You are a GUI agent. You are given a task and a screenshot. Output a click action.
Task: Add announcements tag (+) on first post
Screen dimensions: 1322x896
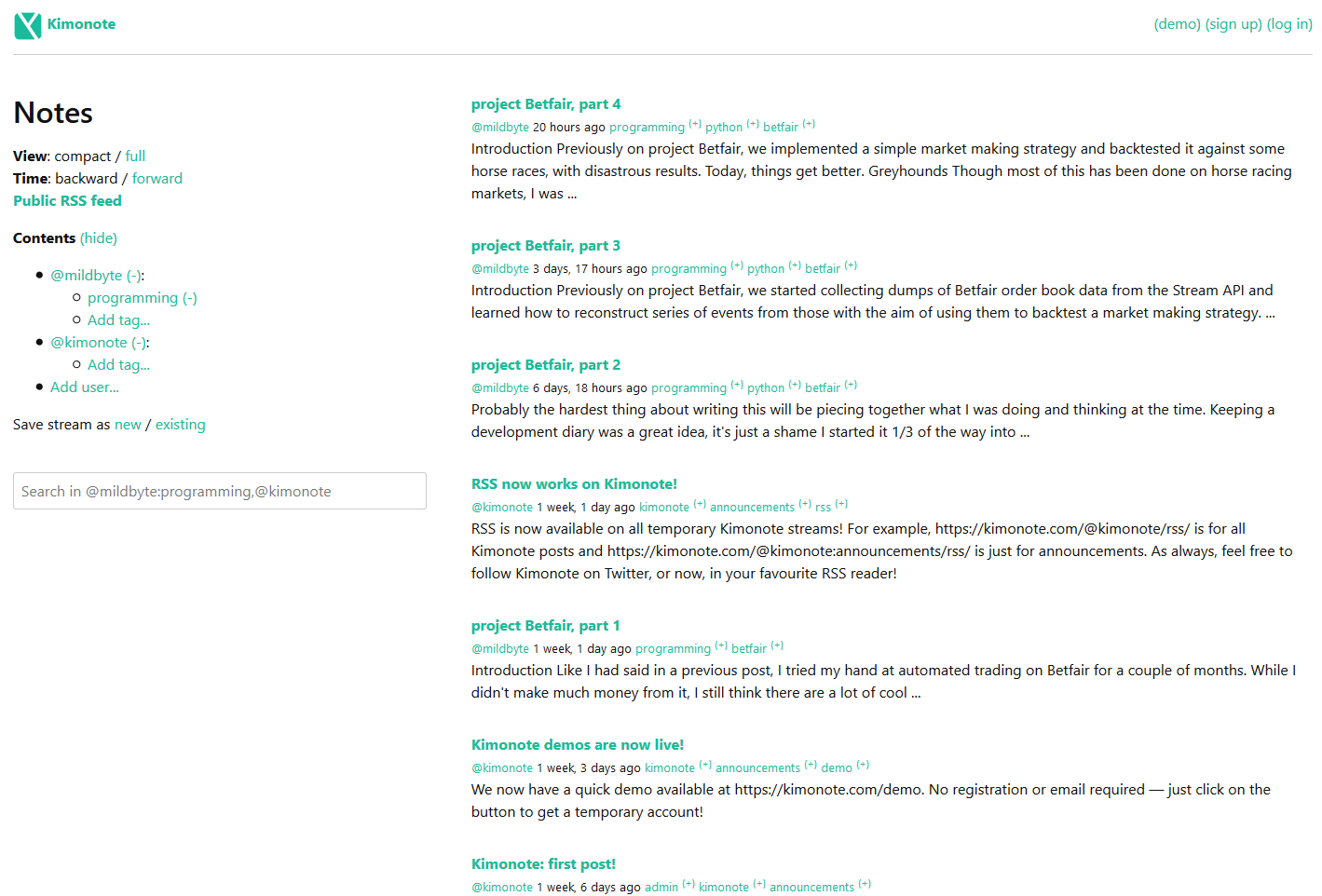[865, 884]
